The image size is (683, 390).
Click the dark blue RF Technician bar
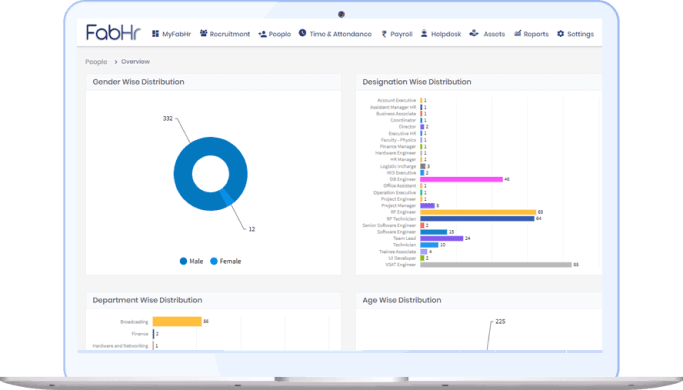point(477,219)
